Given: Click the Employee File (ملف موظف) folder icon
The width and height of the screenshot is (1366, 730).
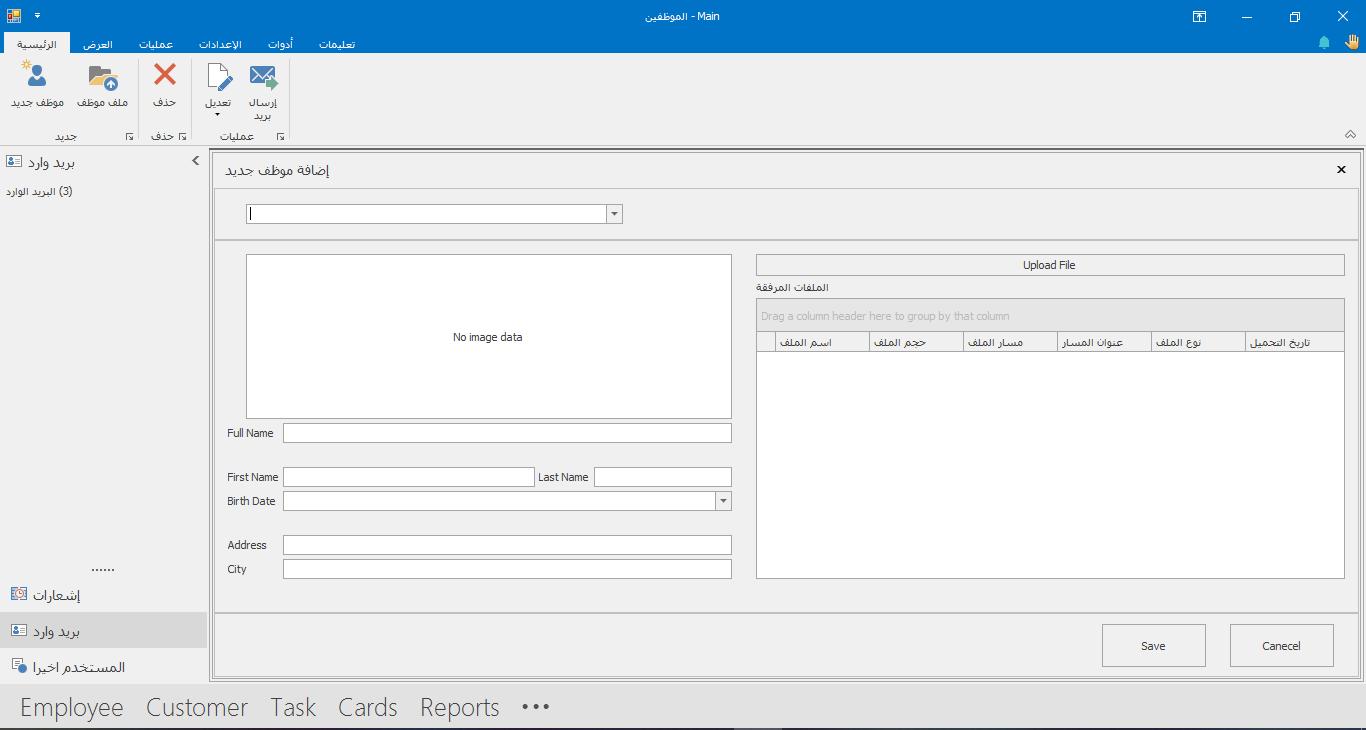Looking at the screenshot, I should (x=102, y=76).
